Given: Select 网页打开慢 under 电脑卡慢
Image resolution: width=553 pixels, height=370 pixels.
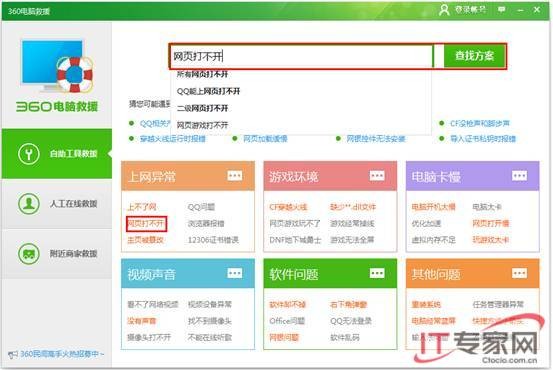Looking at the screenshot, I should (x=491, y=224).
